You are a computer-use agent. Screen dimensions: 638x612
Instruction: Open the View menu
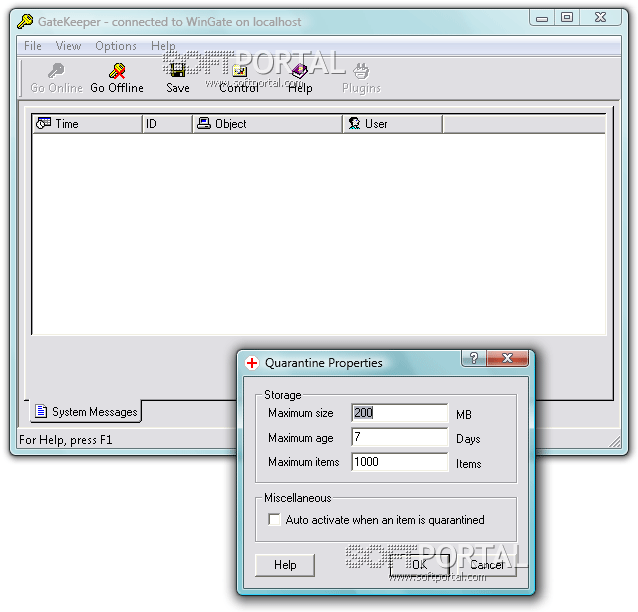point(68,46)
